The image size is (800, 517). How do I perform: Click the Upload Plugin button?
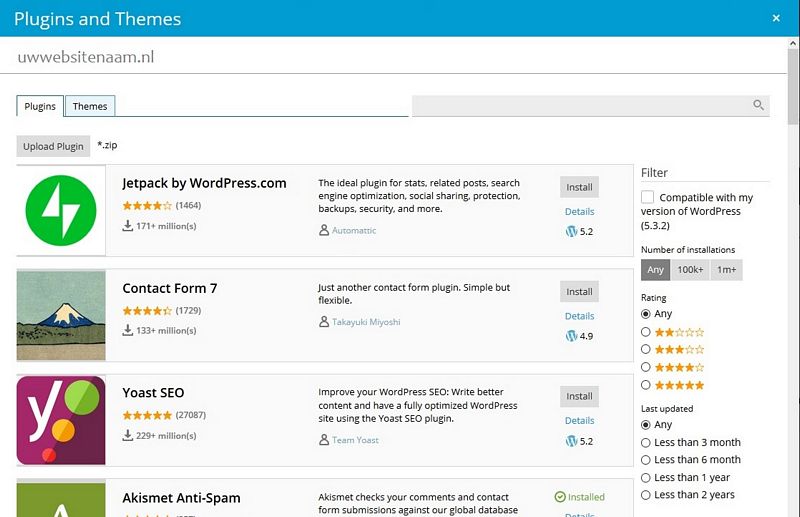click(53, 146)
